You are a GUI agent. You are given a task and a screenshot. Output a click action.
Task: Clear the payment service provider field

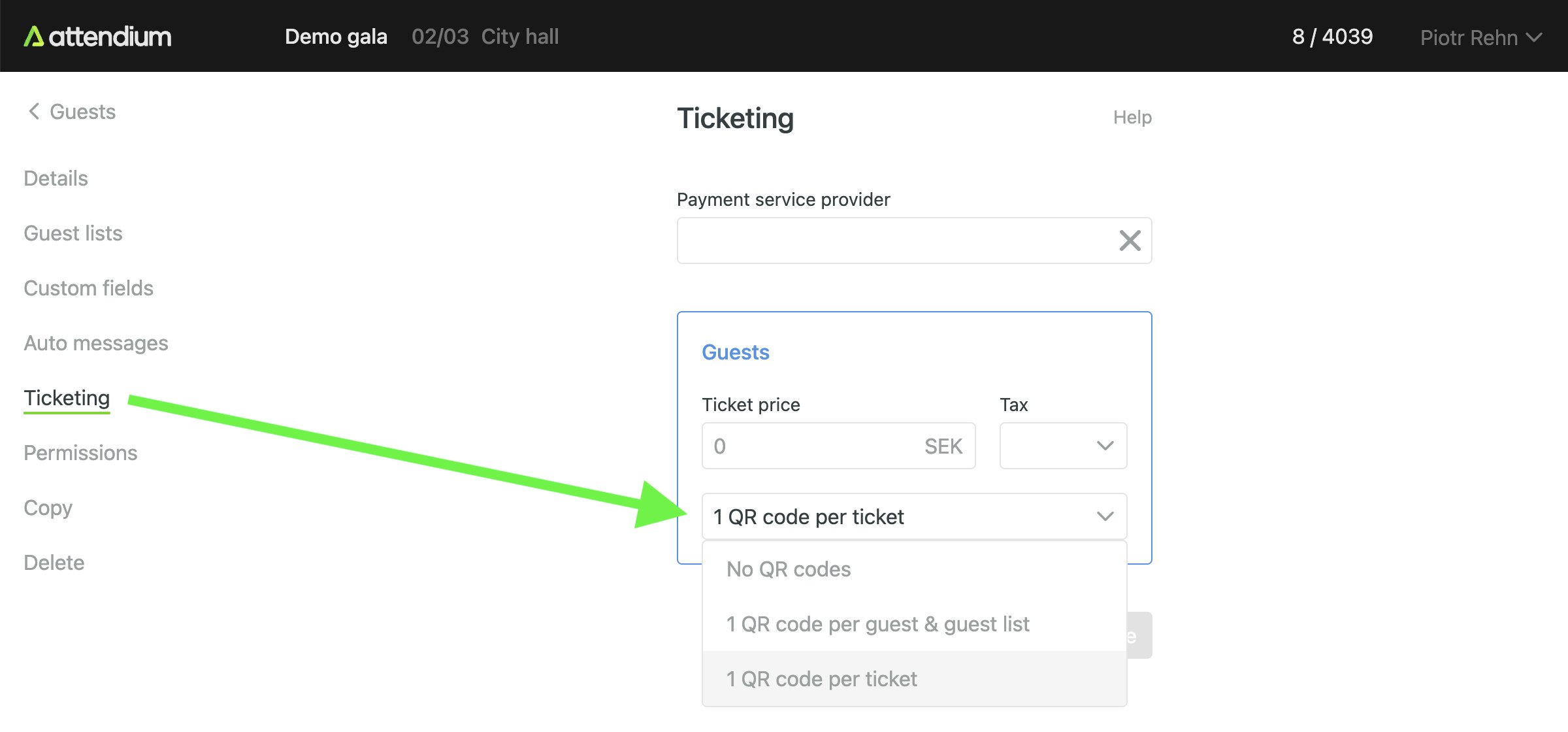1130,241
